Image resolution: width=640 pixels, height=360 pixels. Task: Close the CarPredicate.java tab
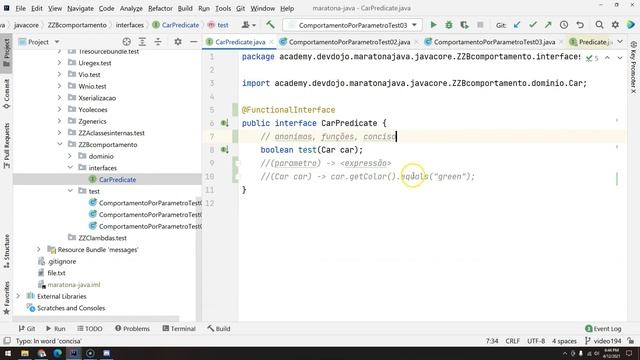click(271, 42)
